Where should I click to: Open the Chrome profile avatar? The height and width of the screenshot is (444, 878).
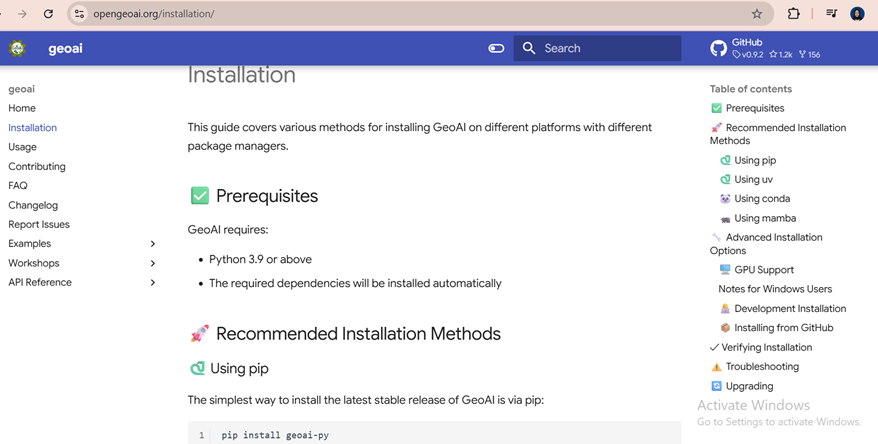coord(857,13)
